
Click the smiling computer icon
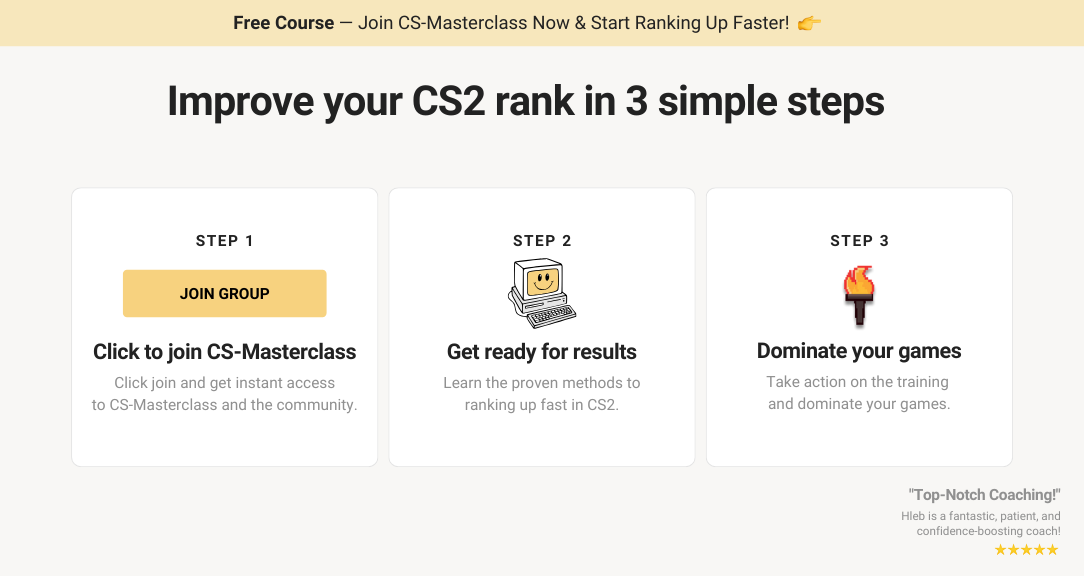(x=542, y=293)
